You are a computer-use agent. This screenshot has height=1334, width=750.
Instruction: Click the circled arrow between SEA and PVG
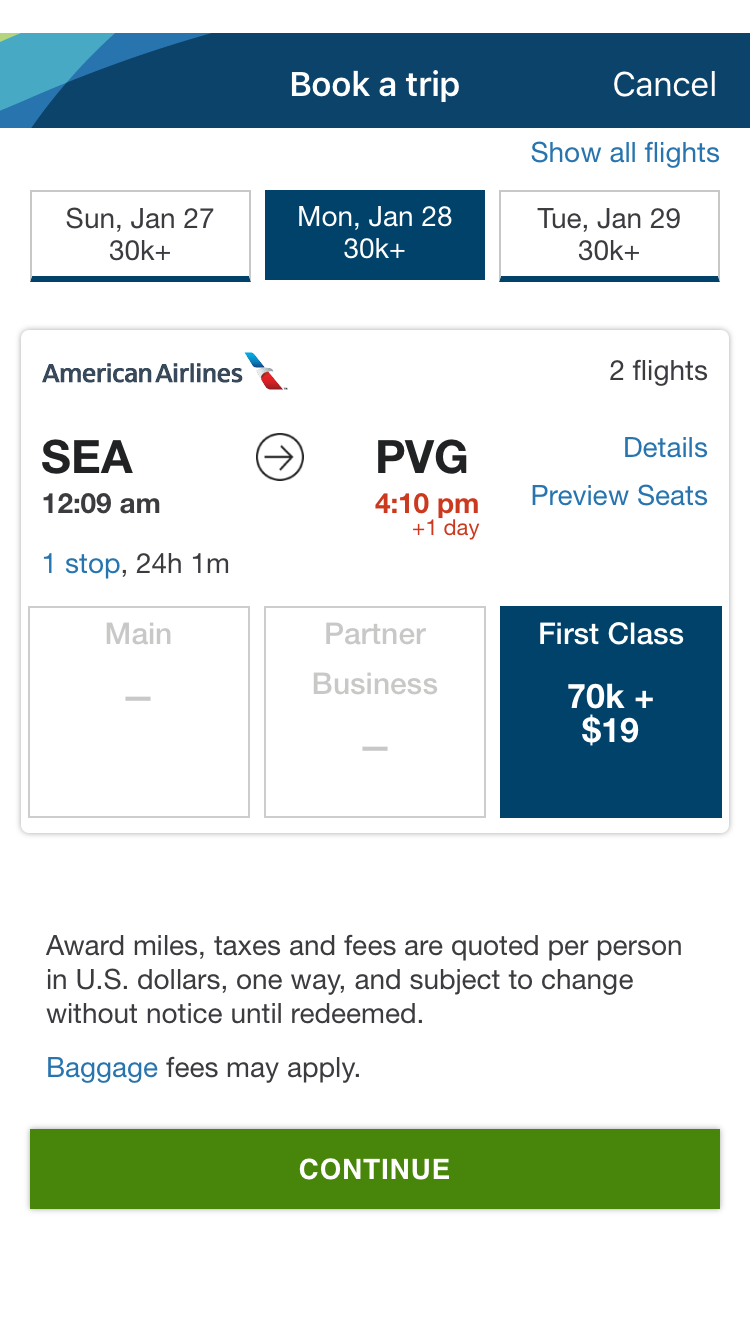pyautogui.click(x=280, y=458)
